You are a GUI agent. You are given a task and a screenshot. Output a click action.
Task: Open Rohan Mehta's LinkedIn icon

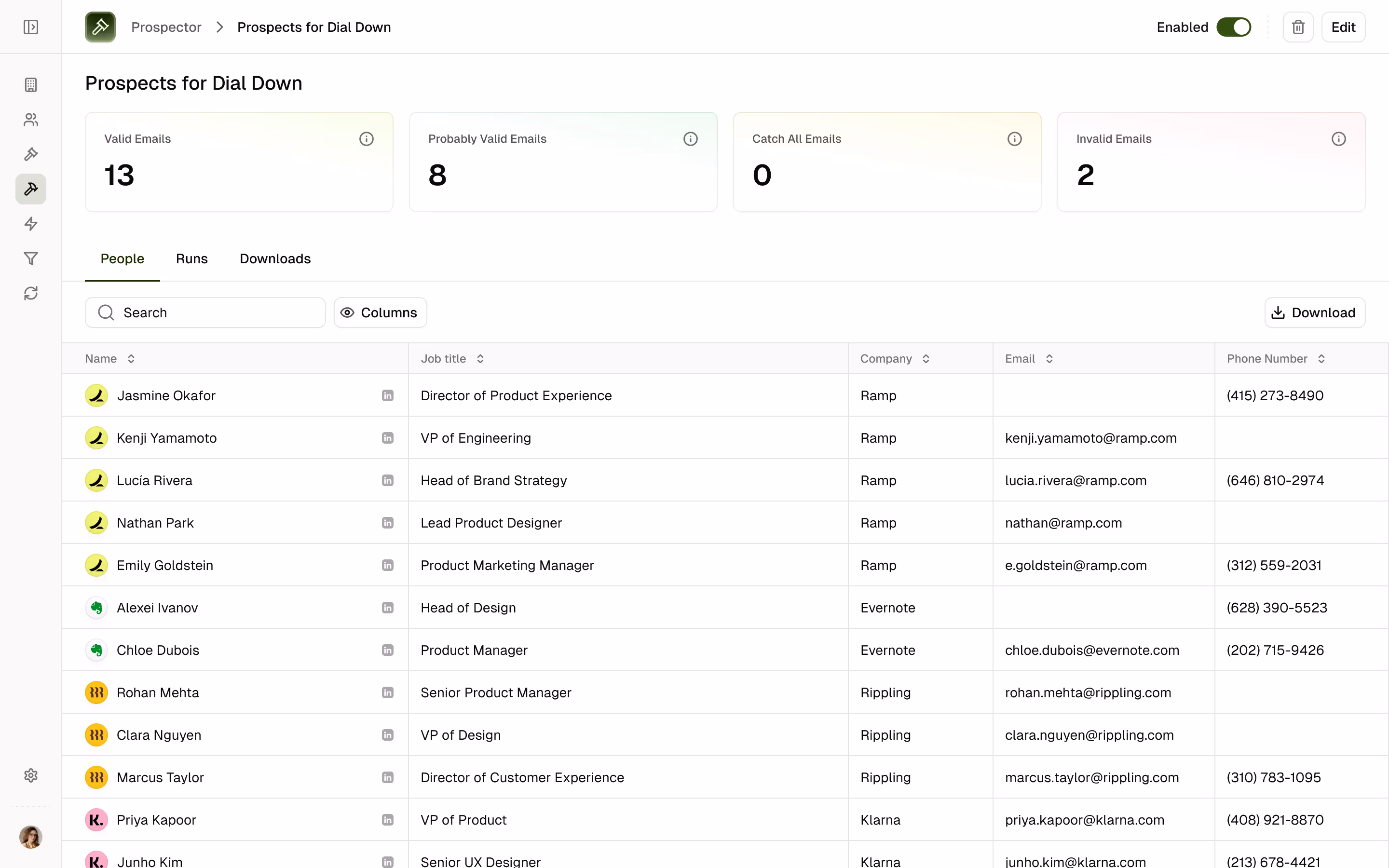(x=388, y=693)
